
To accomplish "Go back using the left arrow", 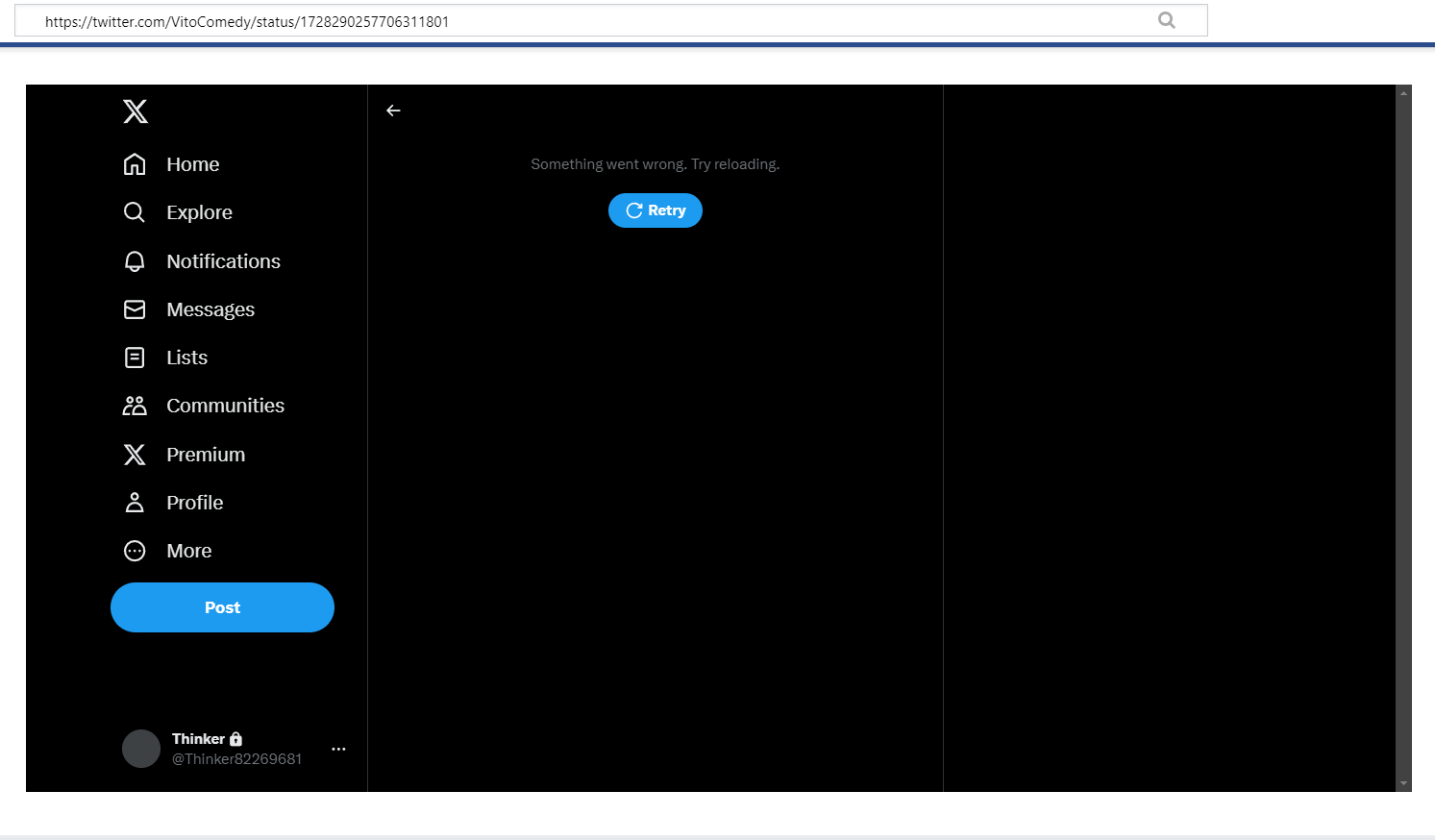I will 393,111.
